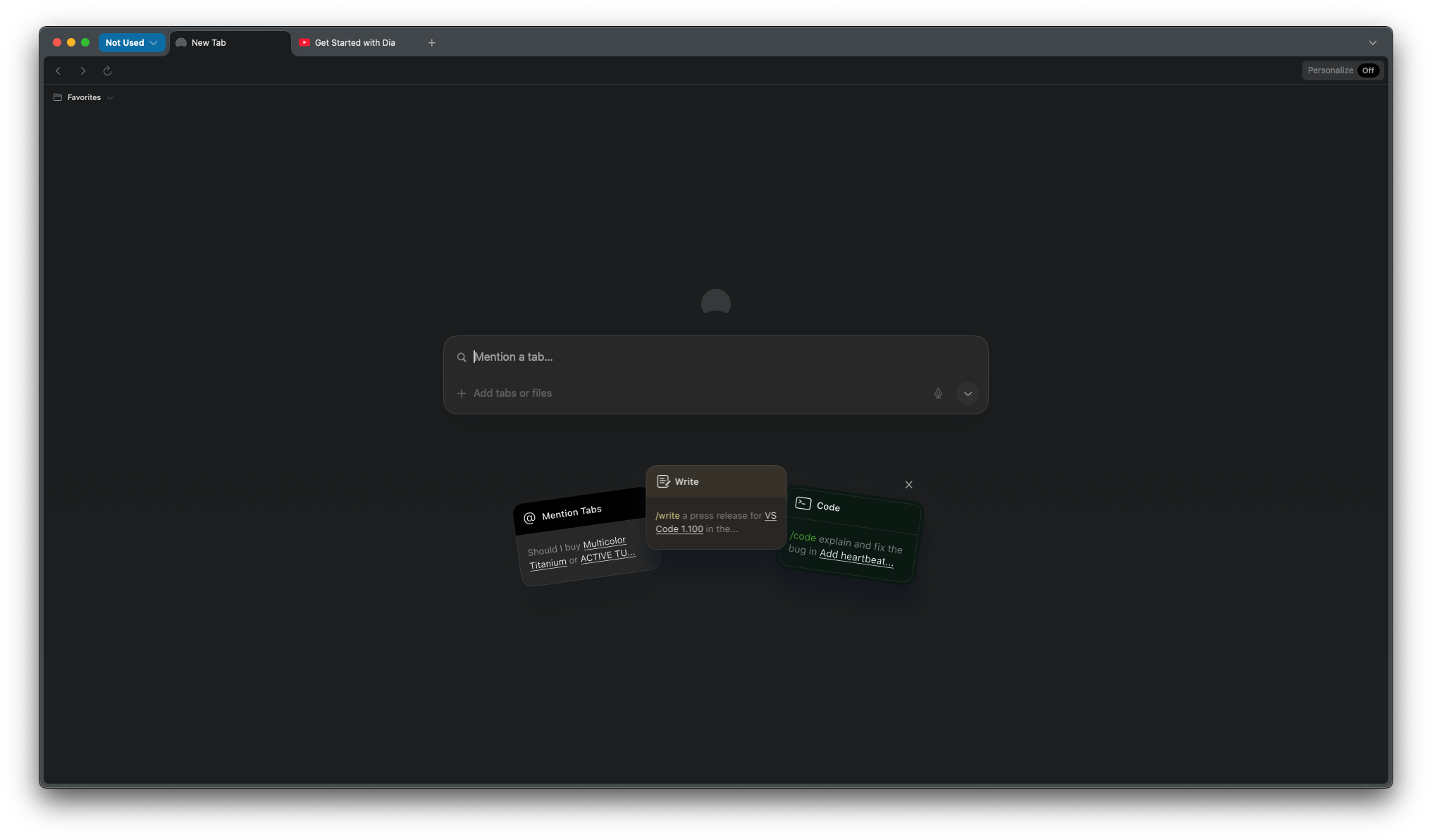Reload the page with the refresh icon
The image size is (1432, 840).
point(107,70)
